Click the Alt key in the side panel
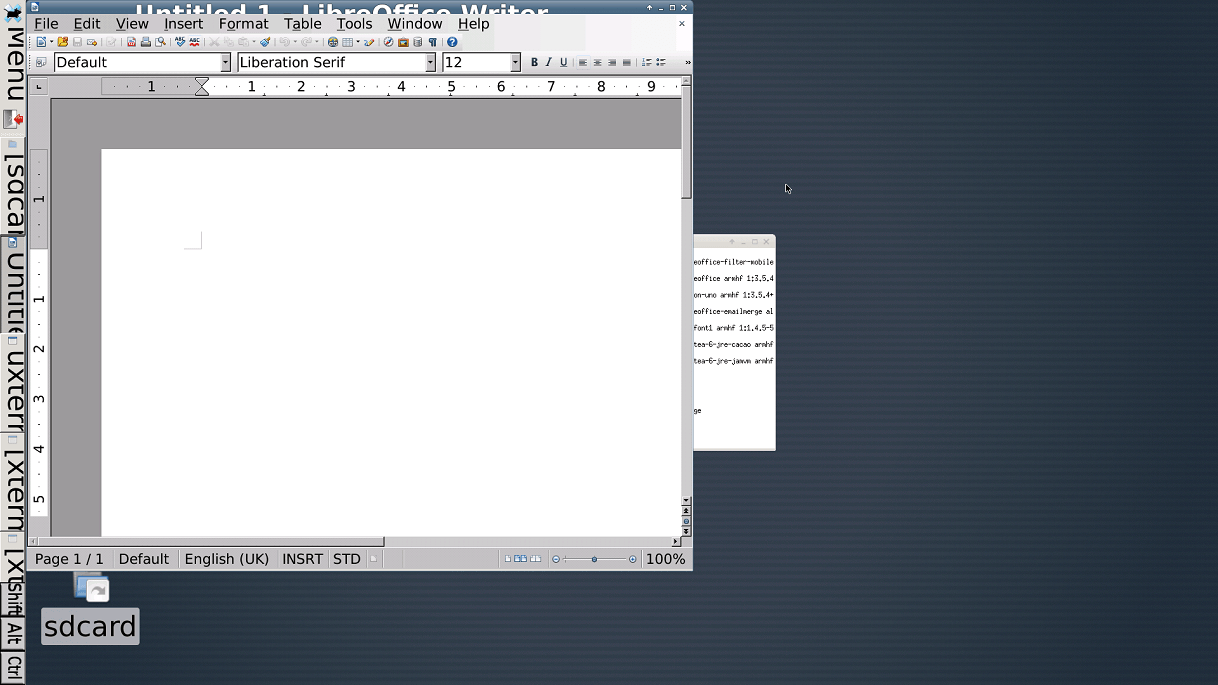The image size is (1218, 685). pyautogui.click(x=13, y=633)
